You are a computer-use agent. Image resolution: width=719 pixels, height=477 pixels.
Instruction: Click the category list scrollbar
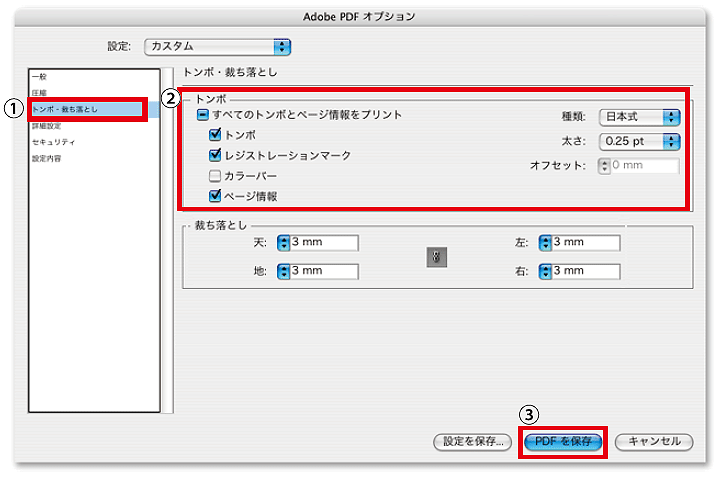168,240
